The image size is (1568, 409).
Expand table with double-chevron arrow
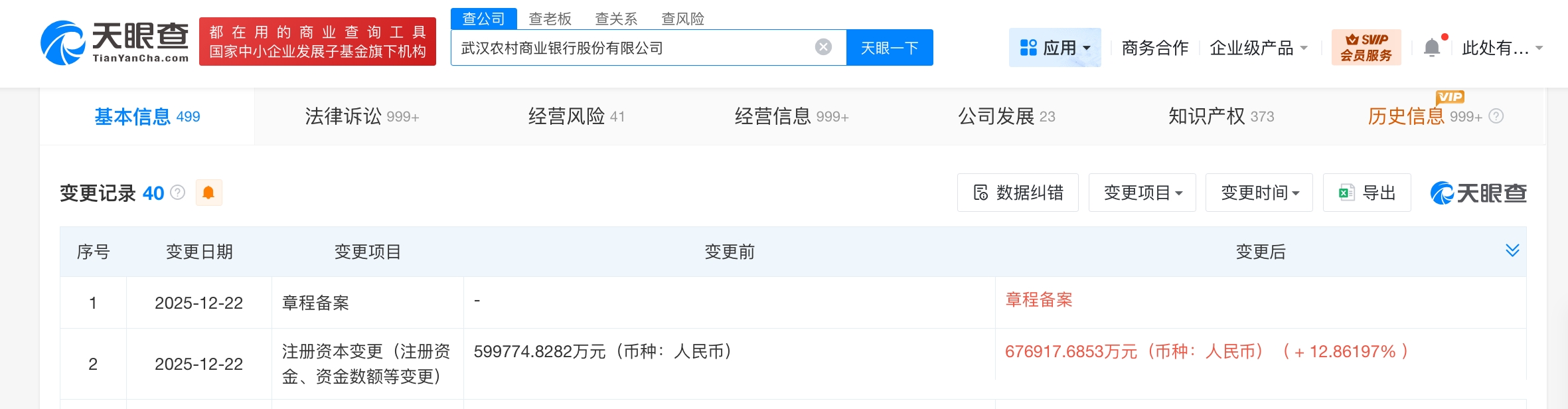pyautogui.click(x=1512, y=250)
